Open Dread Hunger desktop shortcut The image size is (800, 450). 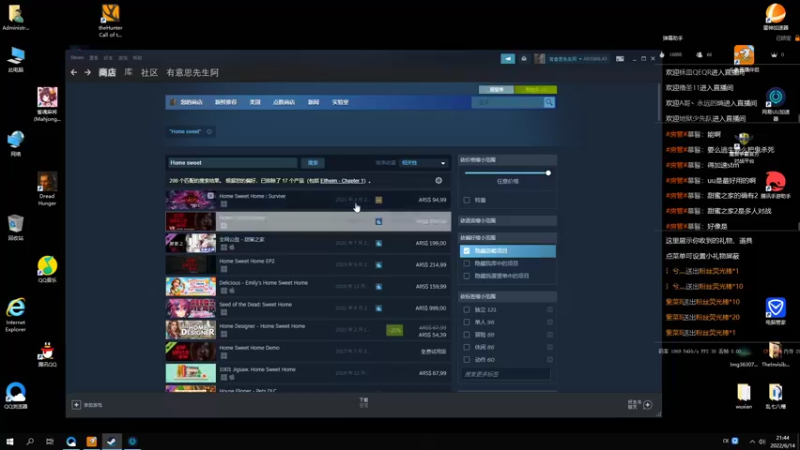(x=47, y=189)
